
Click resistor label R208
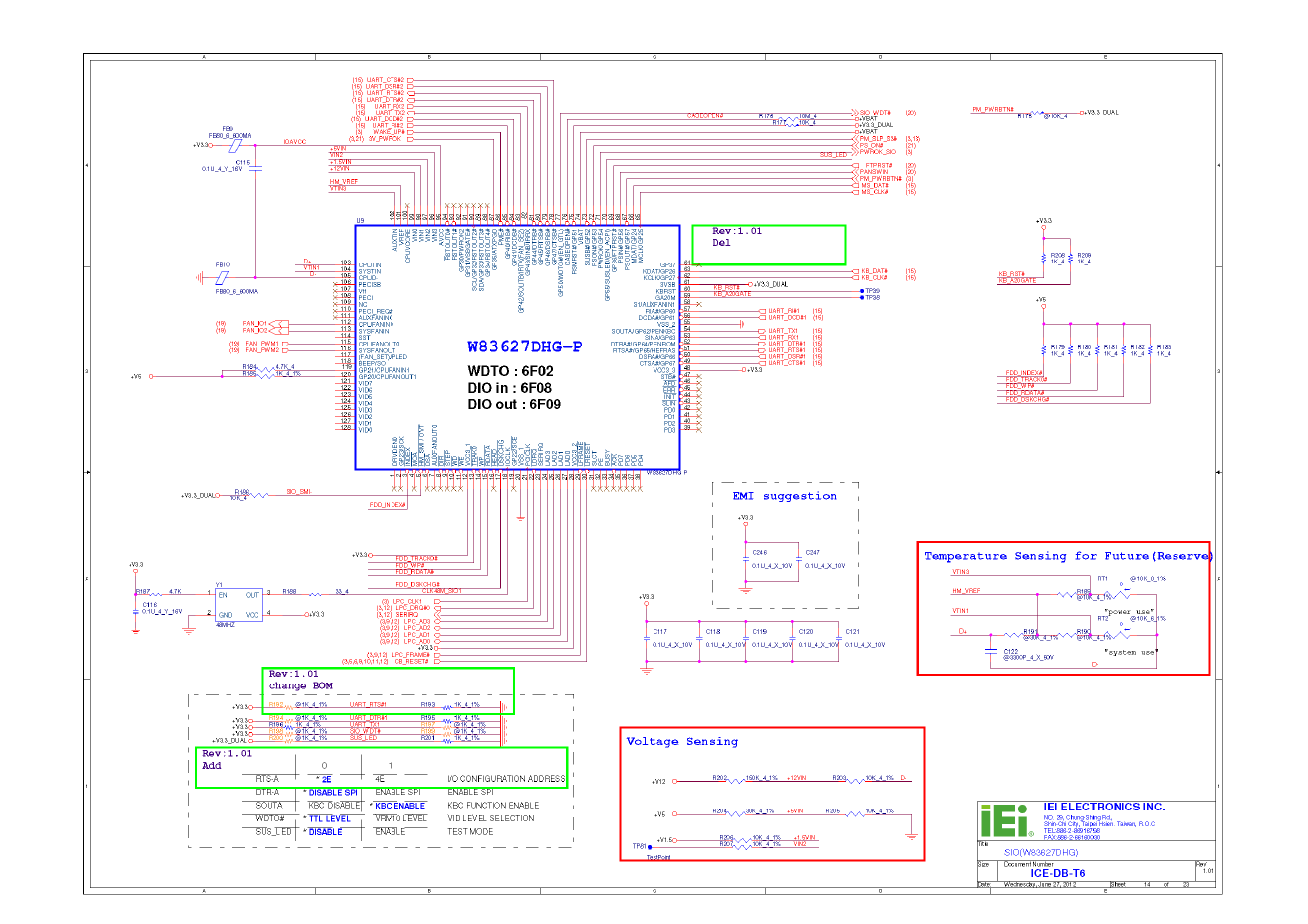(x=1058, y=256)
